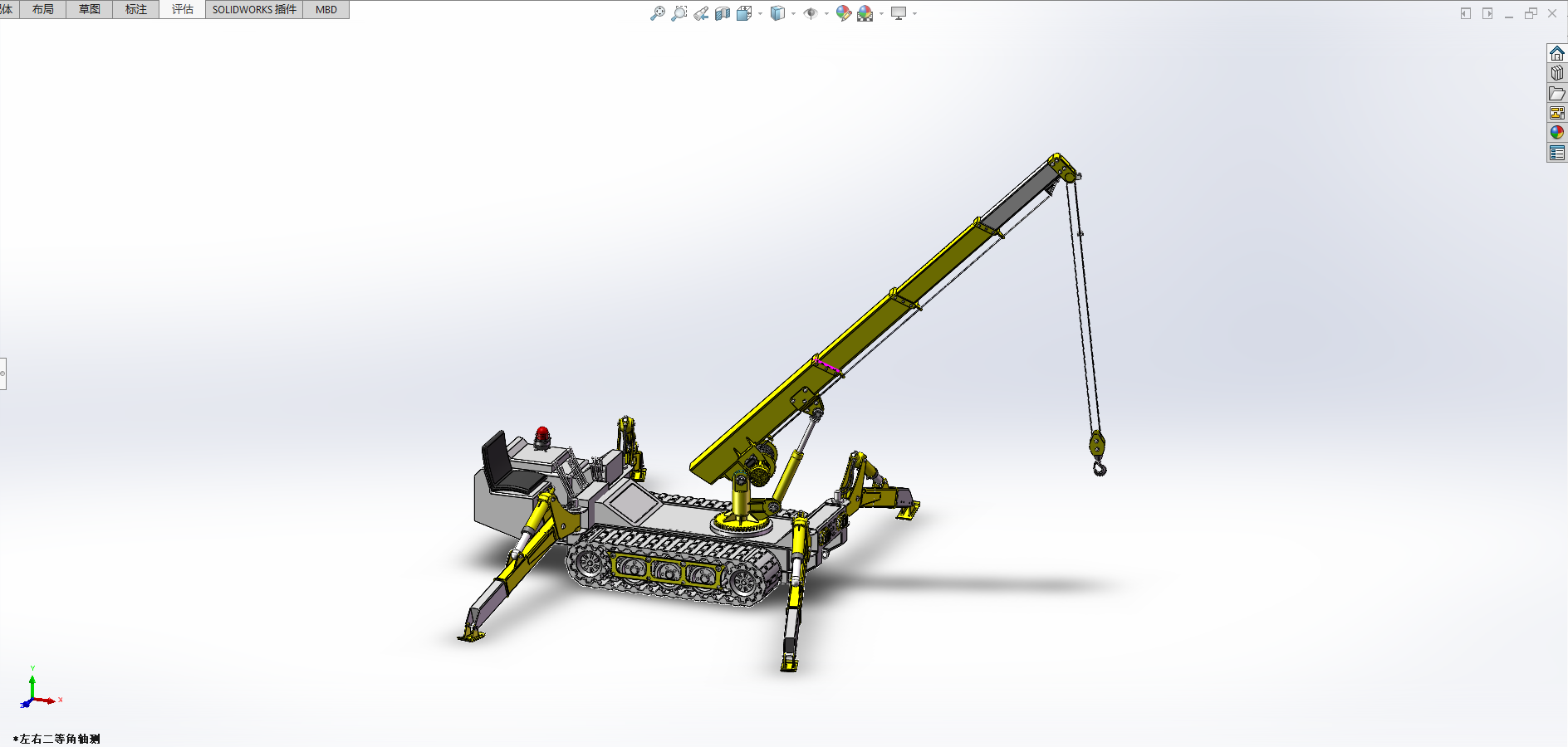The height and width of the screenshot is (747, 1568).
Task: Select the slewing ring gear at boom base
Action: 741,523
